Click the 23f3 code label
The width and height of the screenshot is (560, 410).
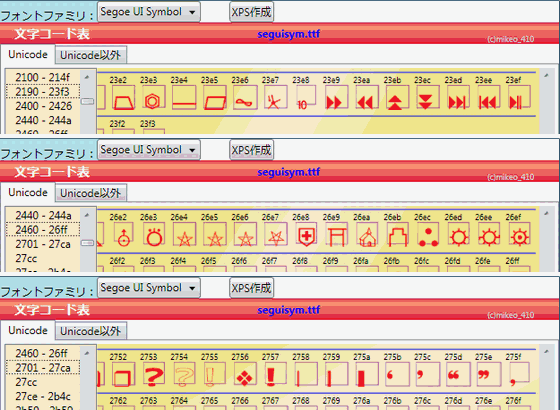click(x=148, y=124)
